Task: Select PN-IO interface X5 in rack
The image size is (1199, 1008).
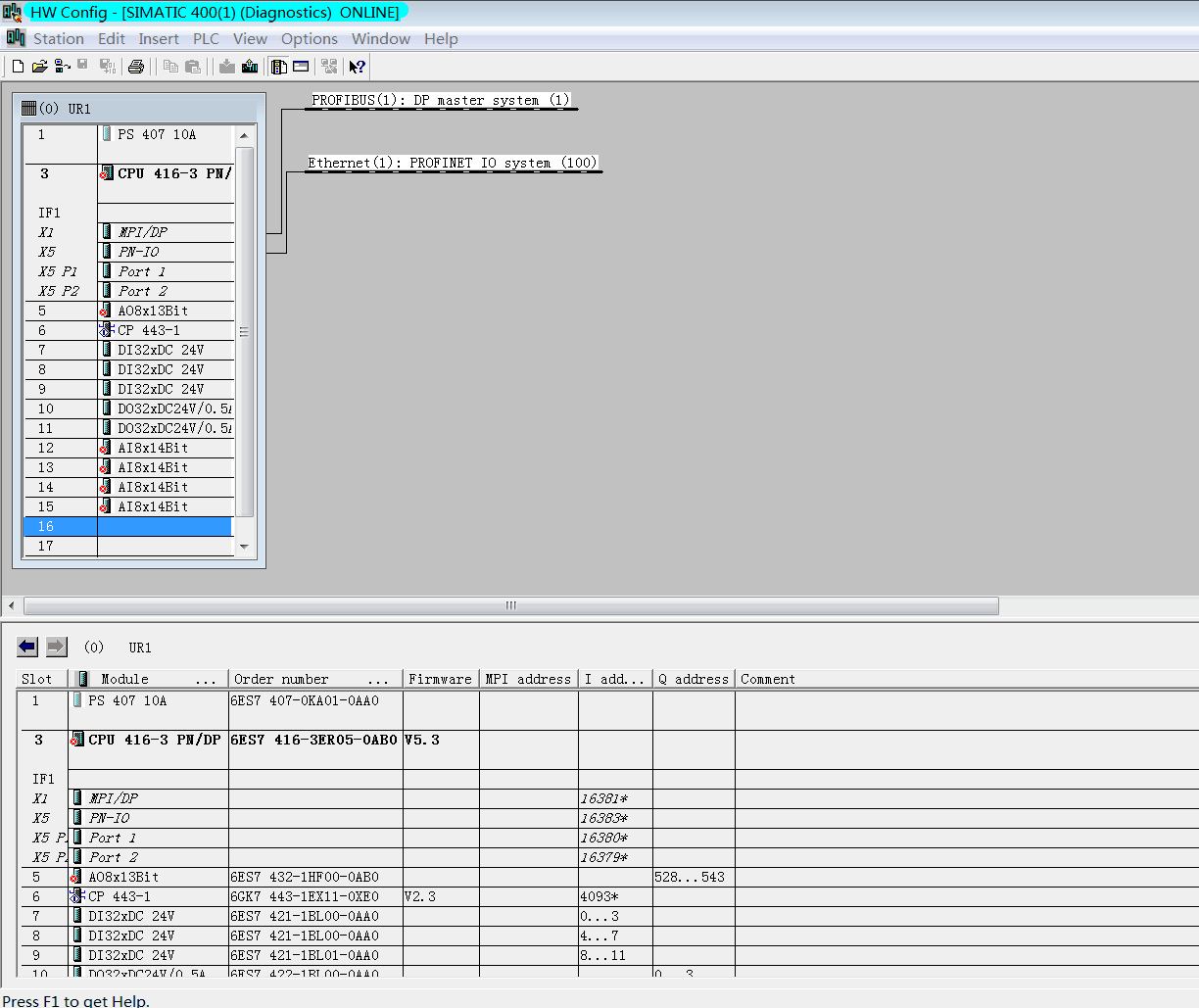Action: pos(139,252)
